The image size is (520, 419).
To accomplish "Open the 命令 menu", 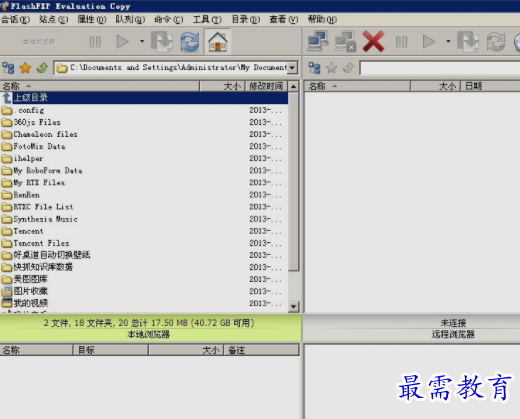I will pos(169,19).
